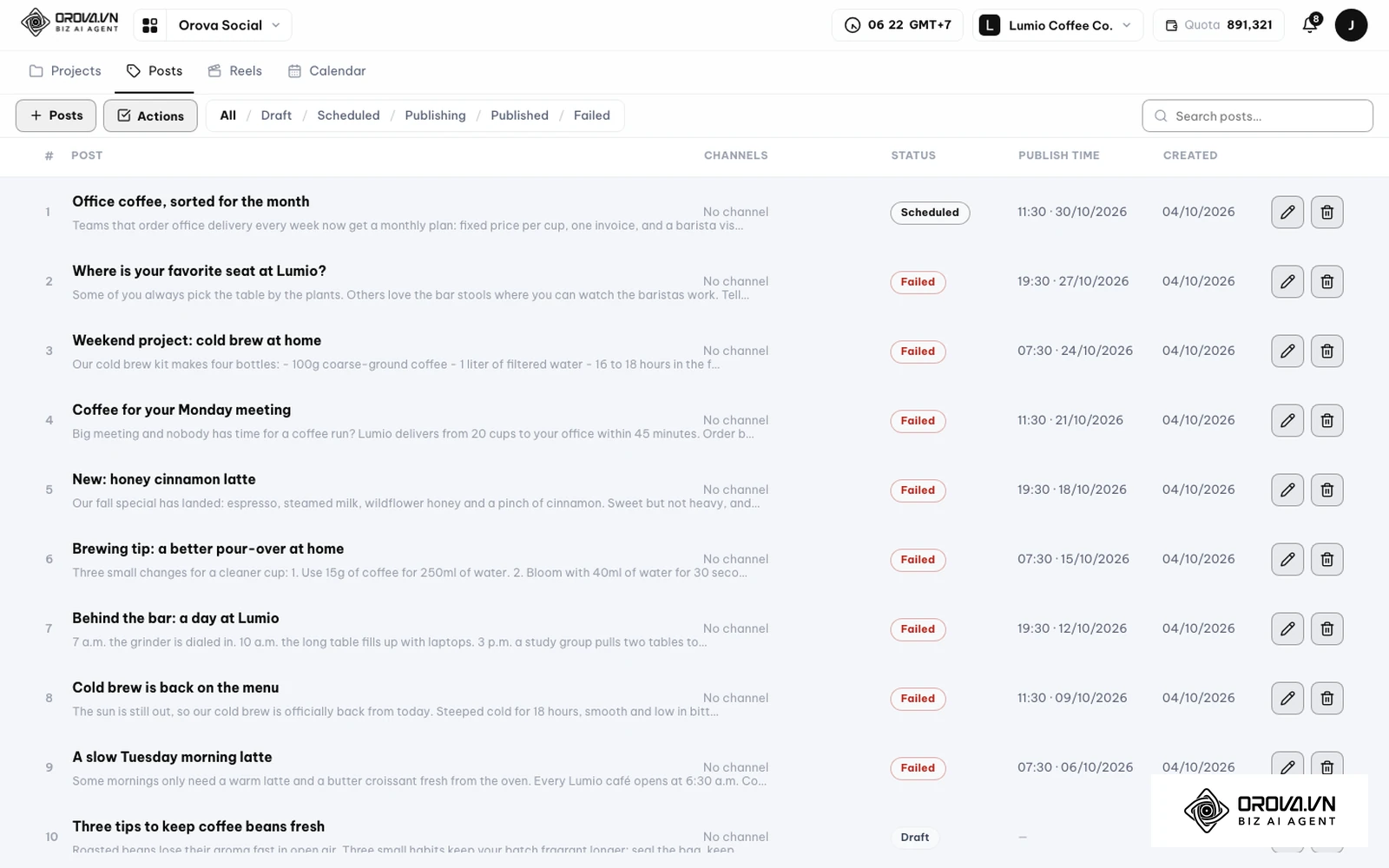Edit the 'Coffee for your Monday meeting' post
Screen dimensions: 1389x868
(1287, 420)
